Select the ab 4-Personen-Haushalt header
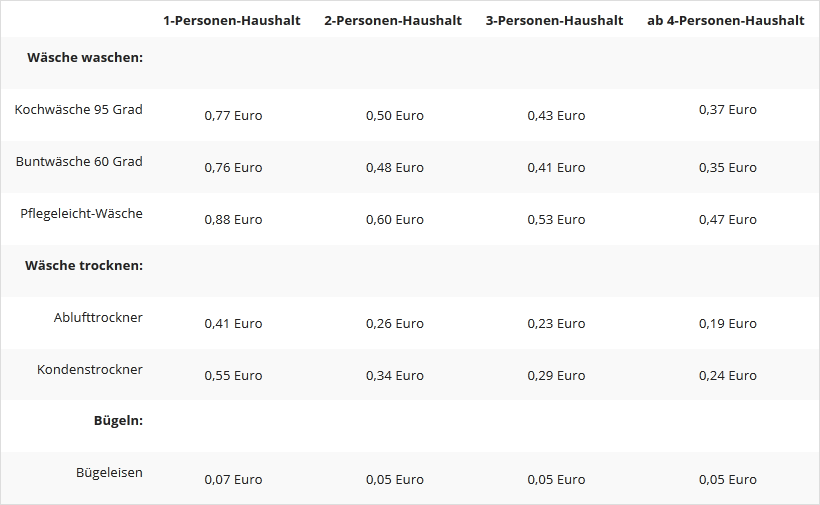Screen dimensions: 820x505 [726, 20]
